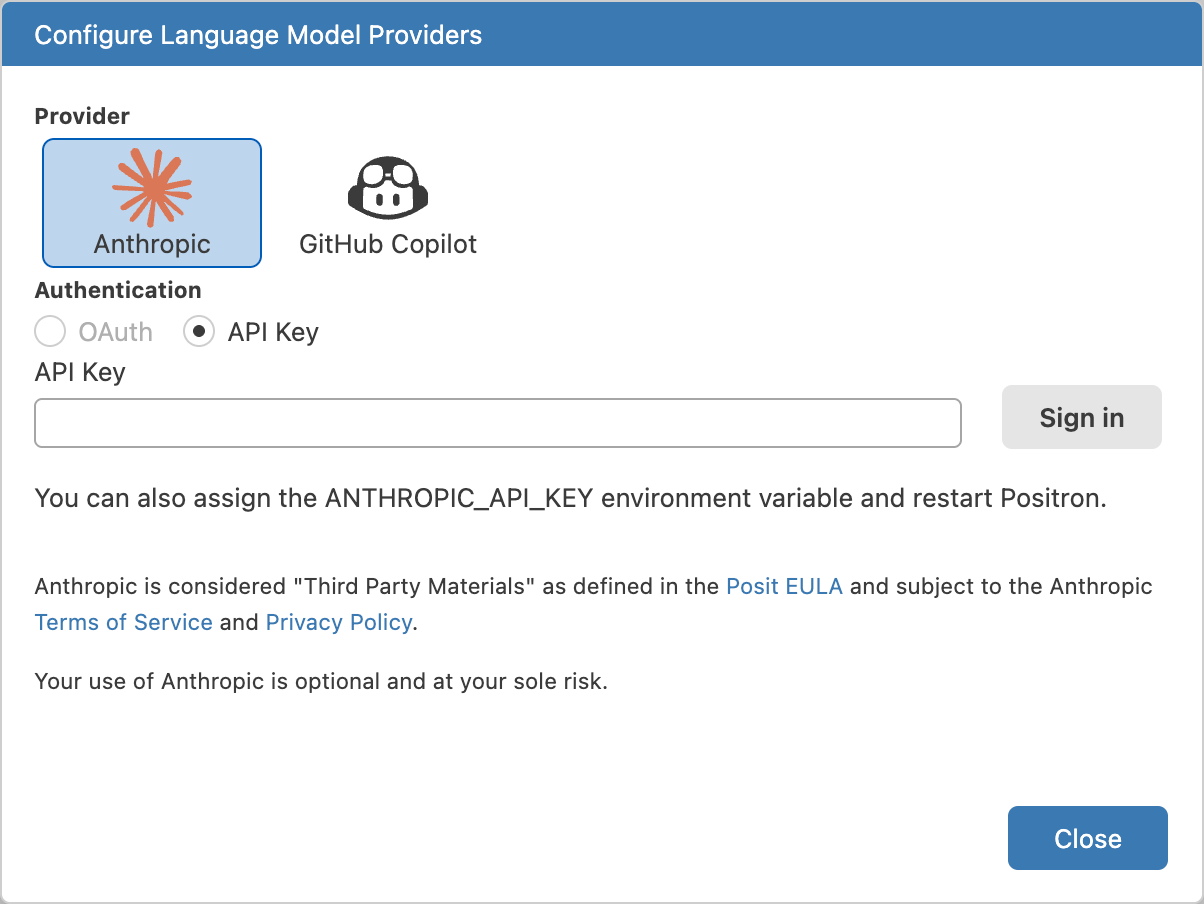The width and height of the screenshot is (1204, 904).
Task: Select the Anthropic starburst logo icon
Action: click(x=152, y=188)
